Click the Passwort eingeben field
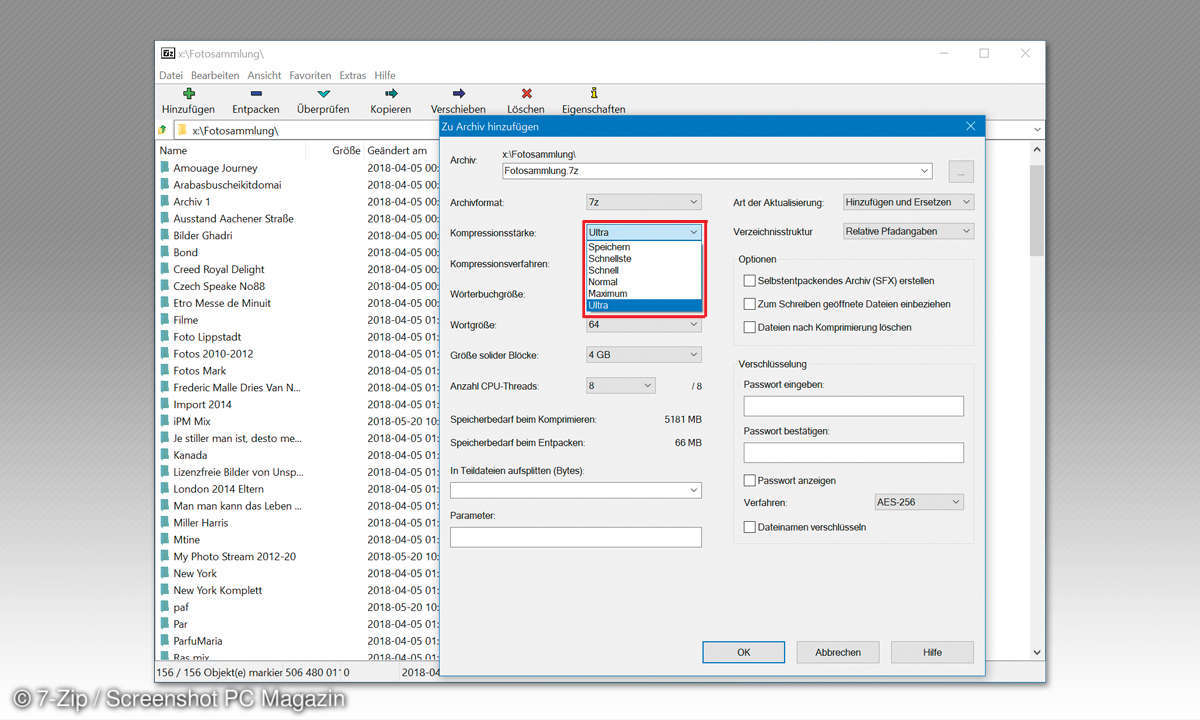 (x=853, y=406)
